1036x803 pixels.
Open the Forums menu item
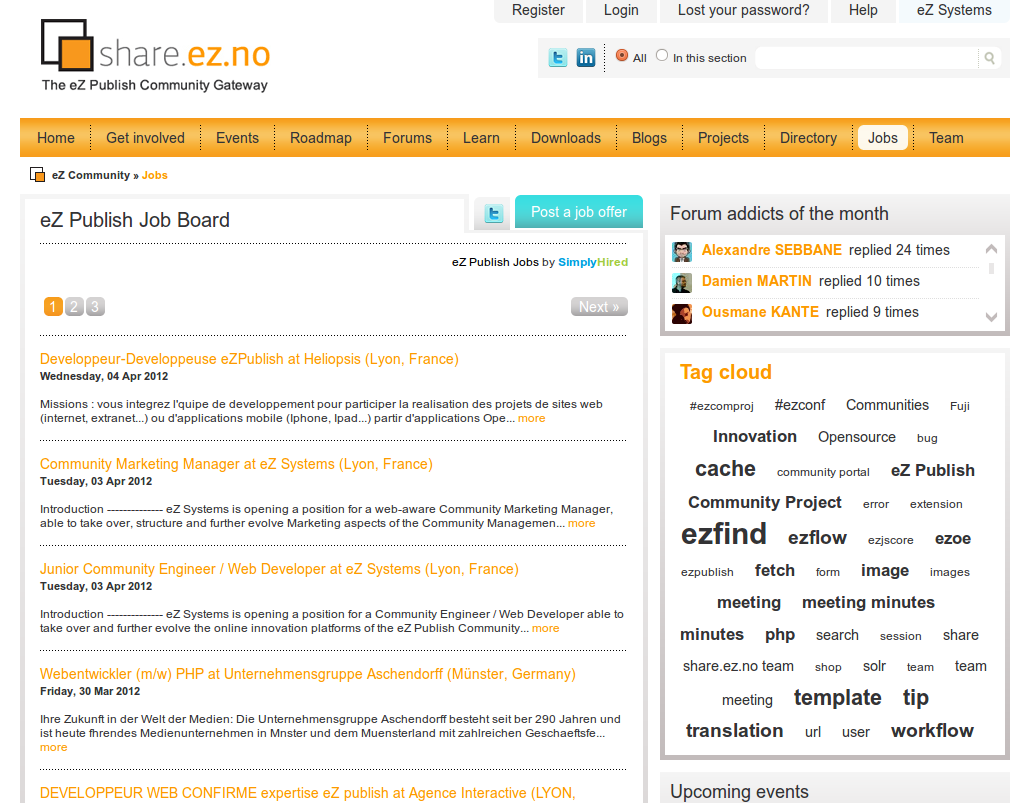pyautogui.click(x=407, y=138)
